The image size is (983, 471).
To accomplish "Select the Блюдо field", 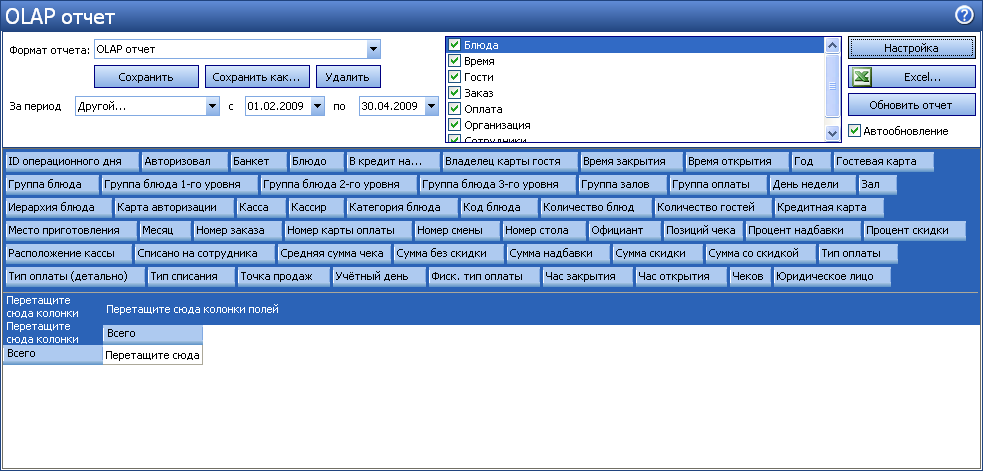I will point(317,161).
